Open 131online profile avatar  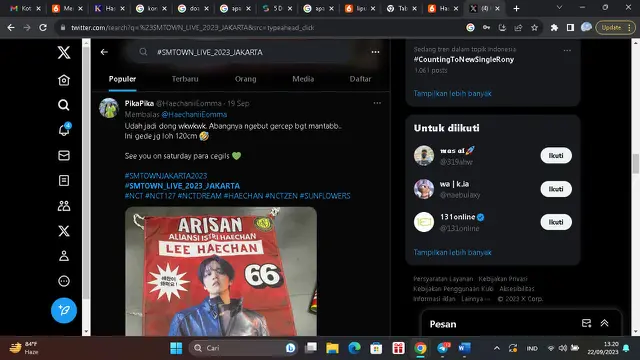424,222
